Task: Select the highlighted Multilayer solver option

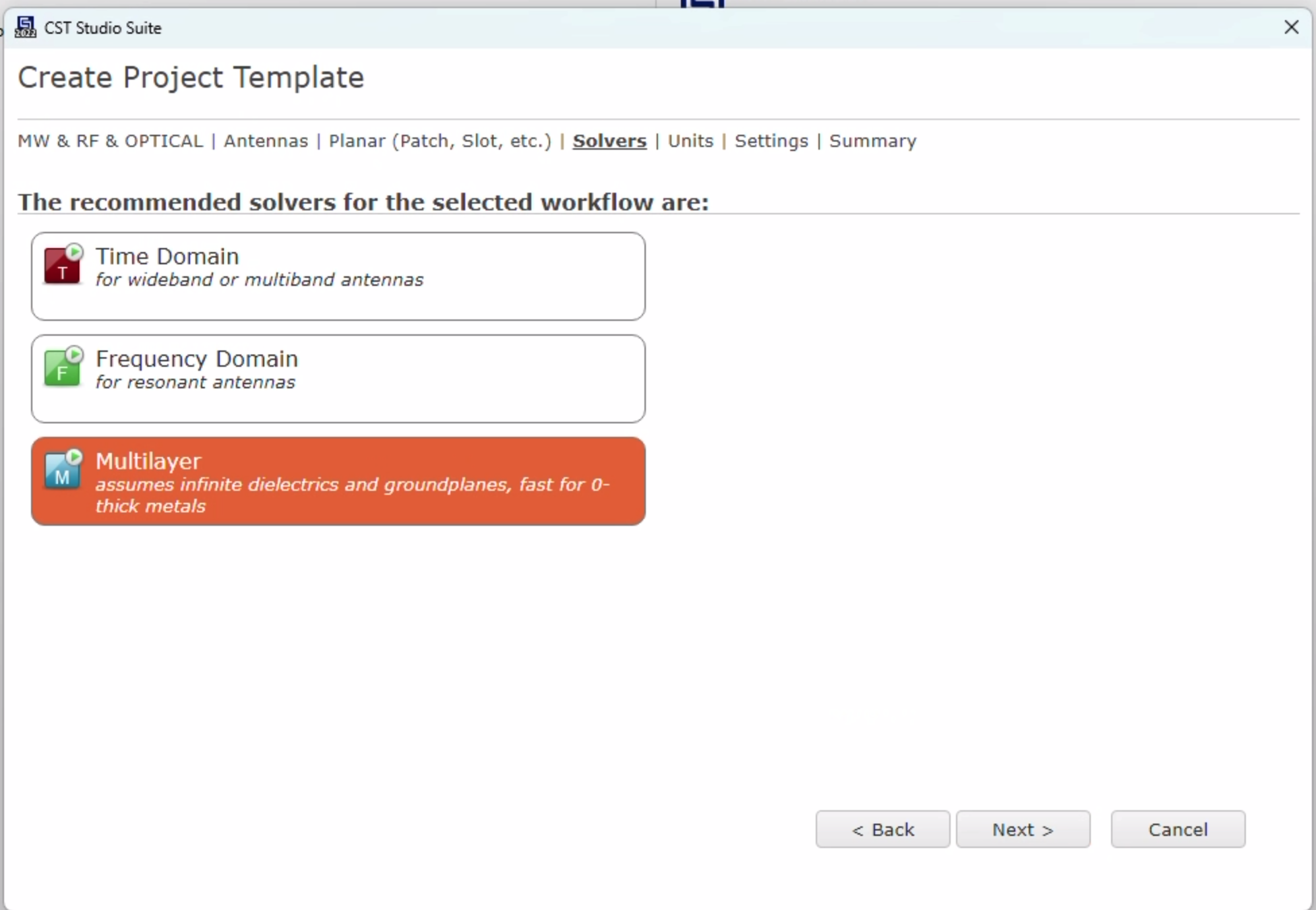Action: click(x=337, y=481)
